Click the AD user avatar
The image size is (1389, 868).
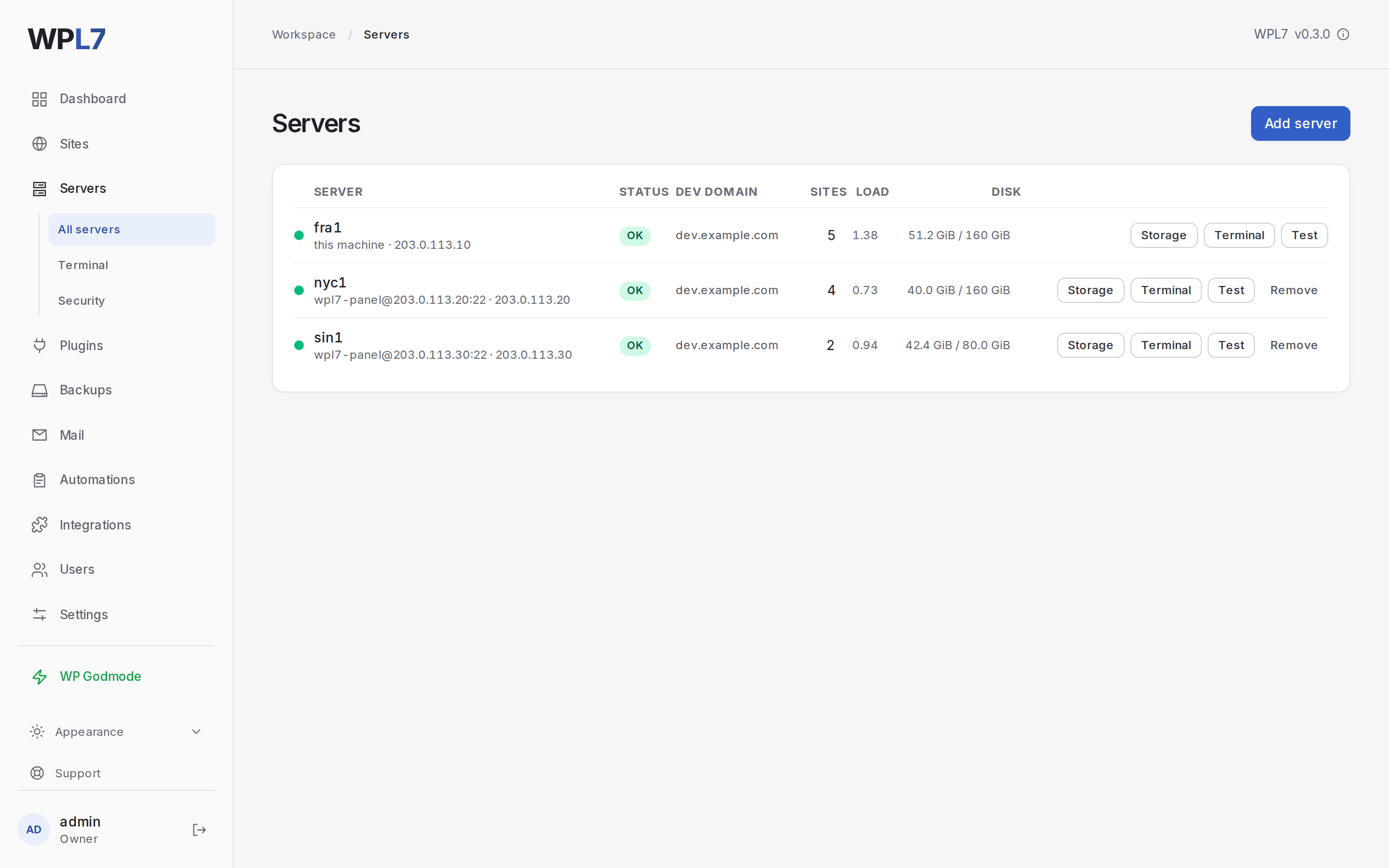pyautogui.click(x=34, y=829)
